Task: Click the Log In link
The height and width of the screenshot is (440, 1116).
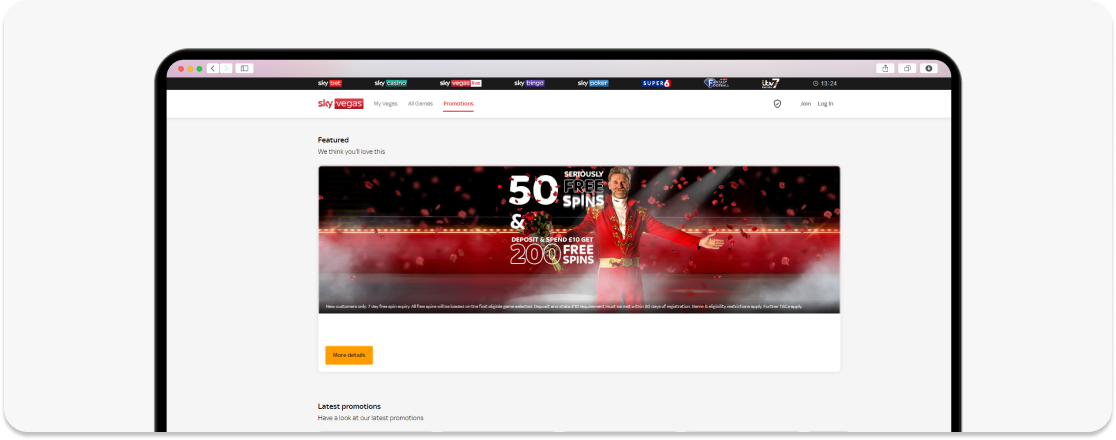Action: 825,104
